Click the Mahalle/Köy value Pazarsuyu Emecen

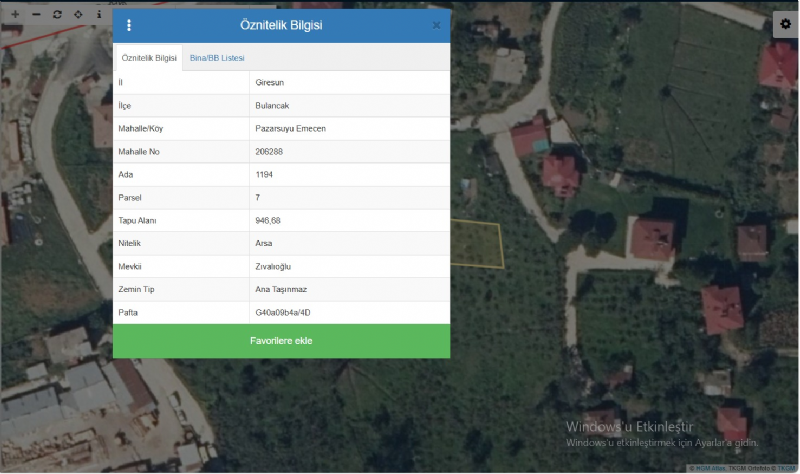coord(291,128)
